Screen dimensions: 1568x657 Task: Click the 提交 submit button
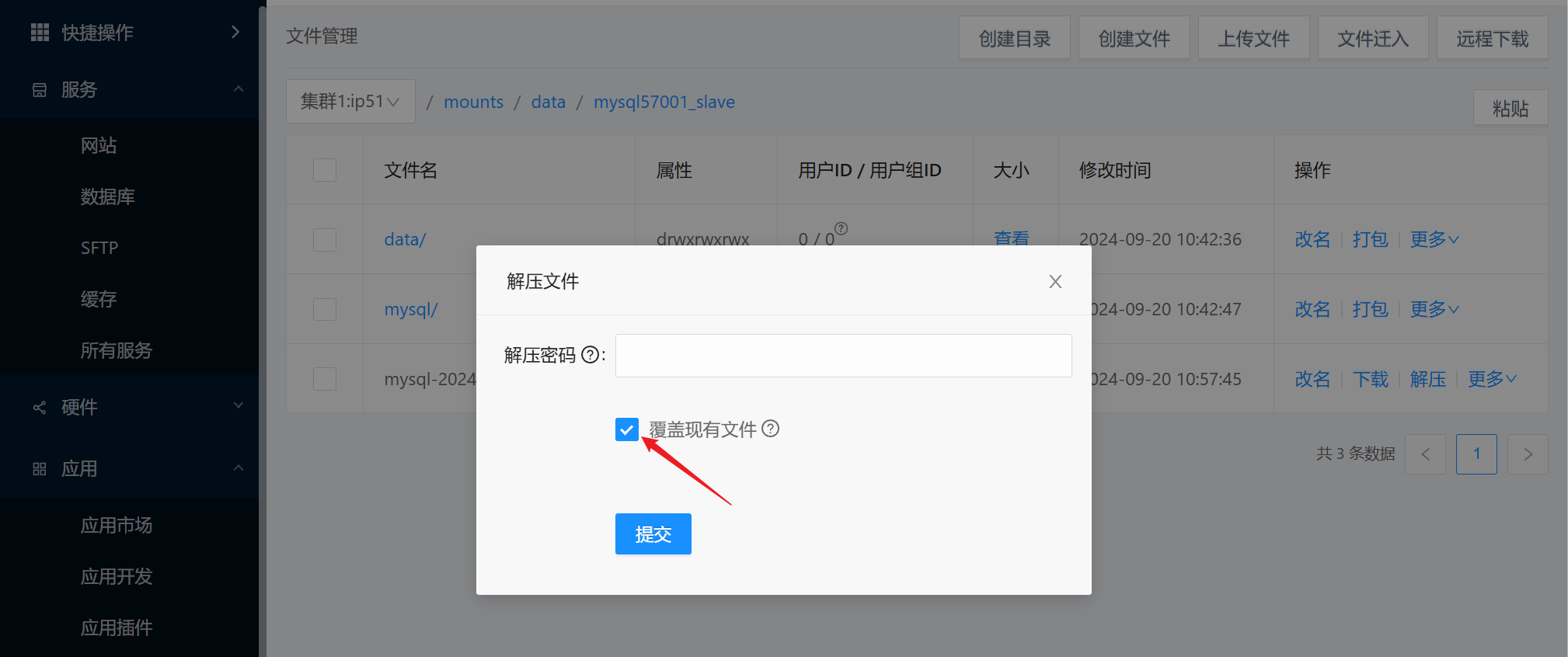[x=653, y=534]
